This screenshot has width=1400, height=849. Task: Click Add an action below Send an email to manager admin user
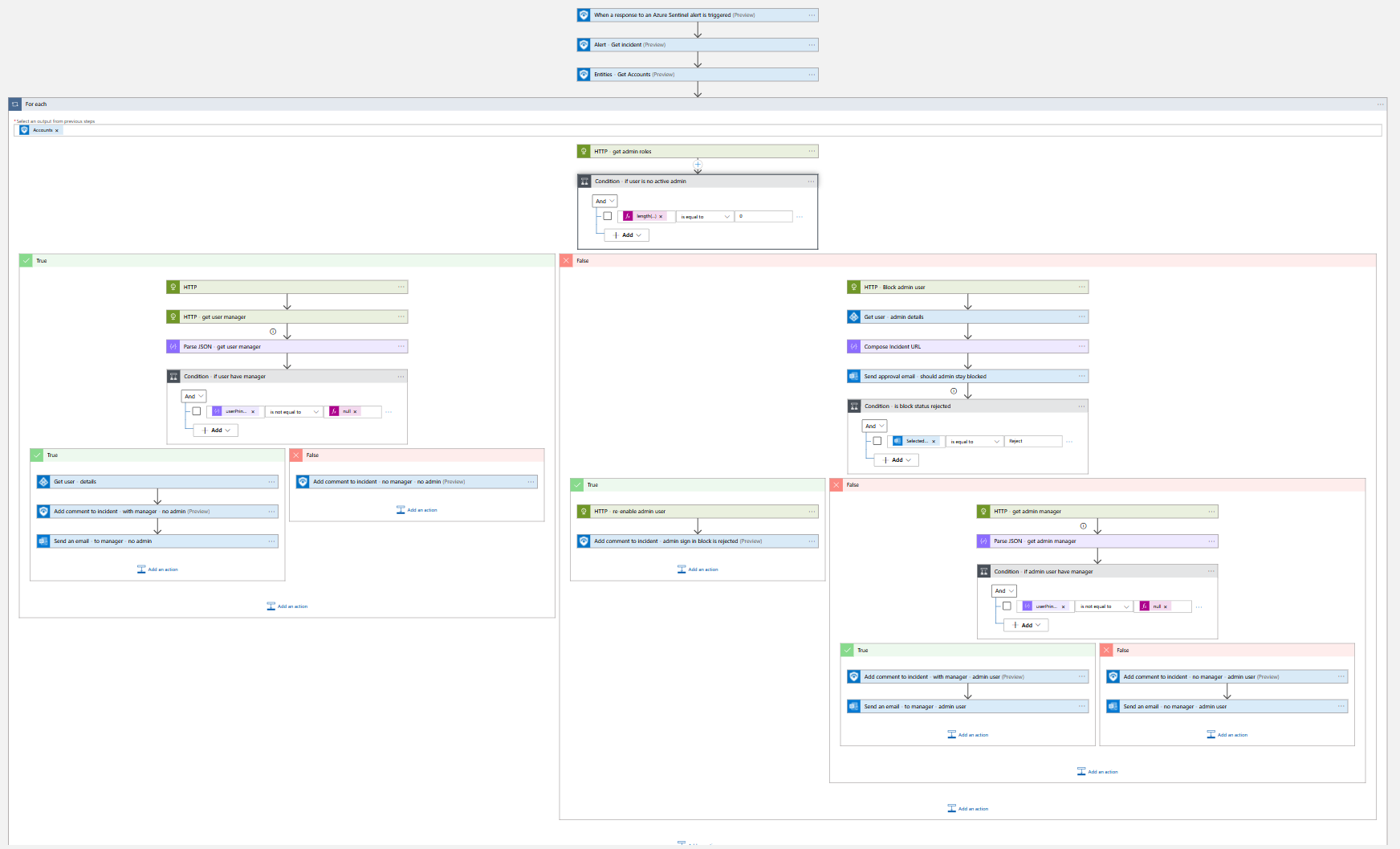click(968, 735)
